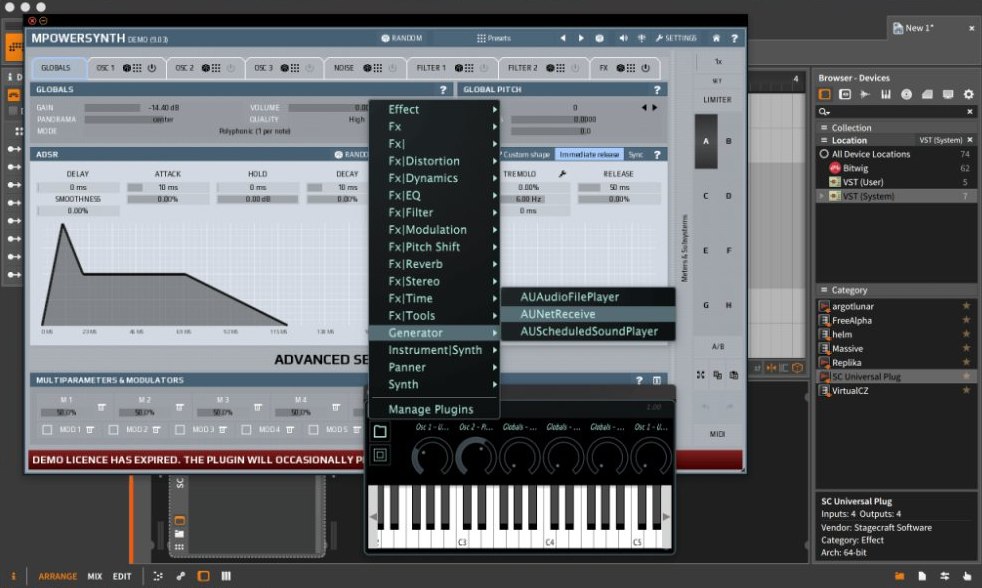
Task: Toggle OSC 1 power button
Action: click(x=152, y=68)
